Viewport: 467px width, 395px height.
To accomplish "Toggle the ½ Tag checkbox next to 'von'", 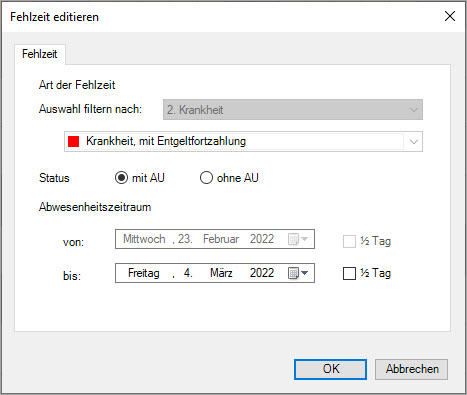I will point(349,241).
